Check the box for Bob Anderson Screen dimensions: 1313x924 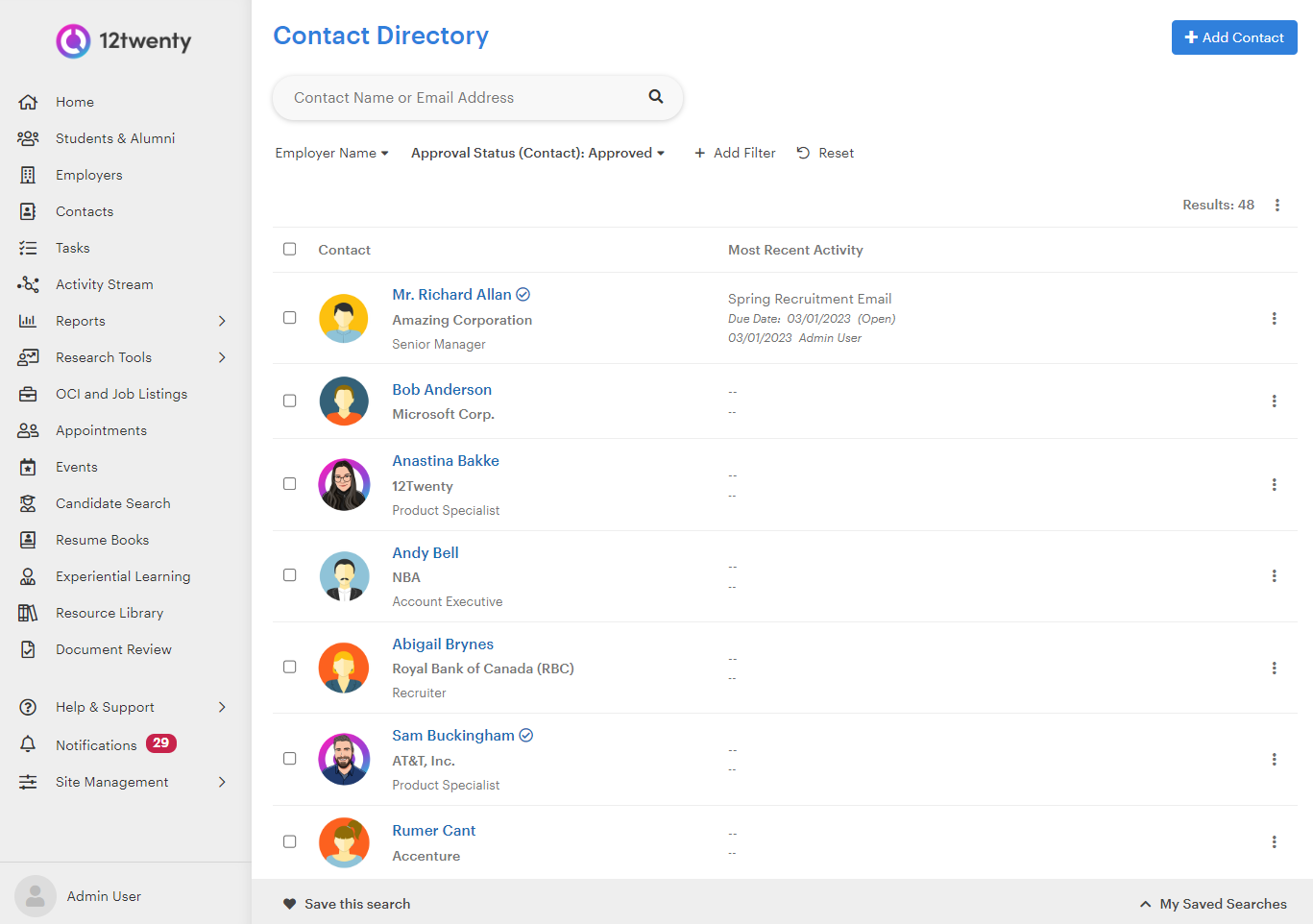click(x=289, y=401)
